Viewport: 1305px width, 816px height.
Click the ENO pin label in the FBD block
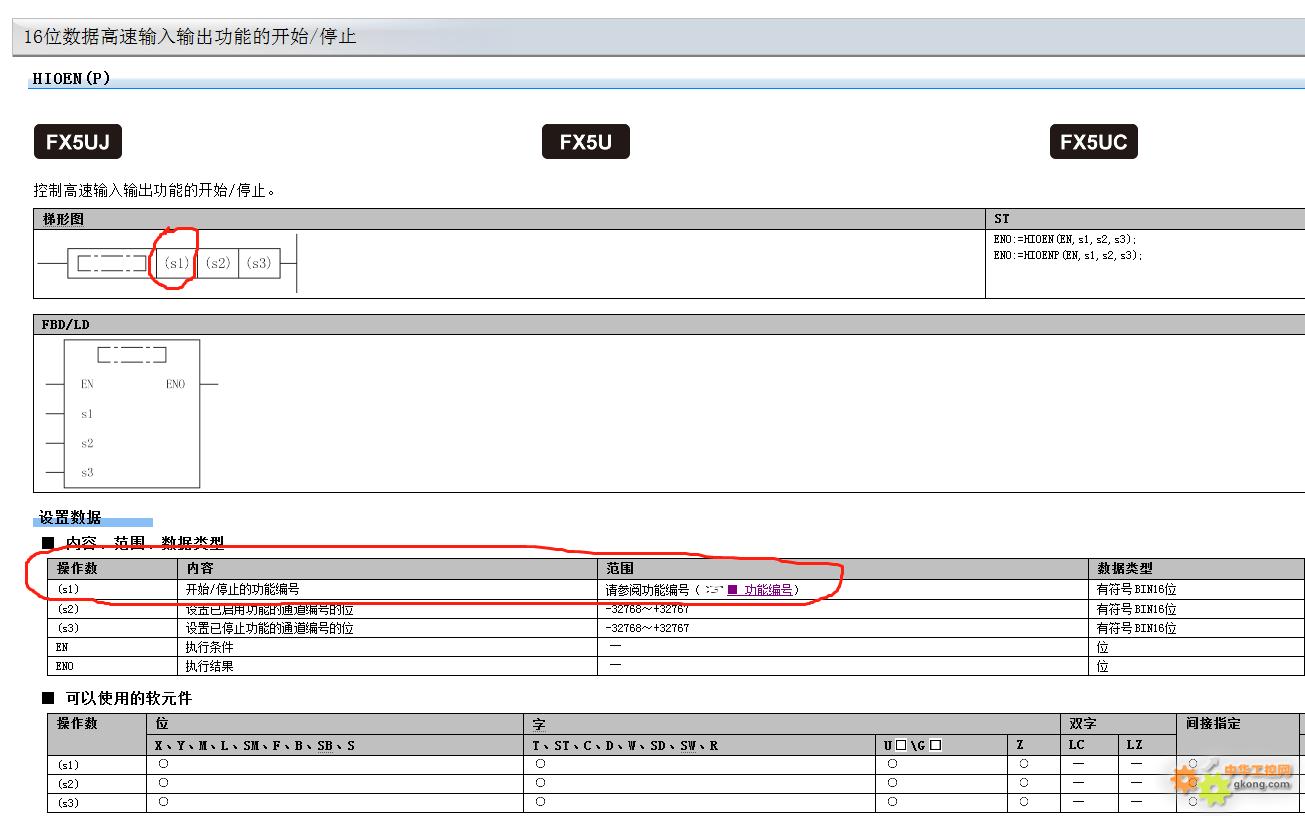click(x=175, y=384)
